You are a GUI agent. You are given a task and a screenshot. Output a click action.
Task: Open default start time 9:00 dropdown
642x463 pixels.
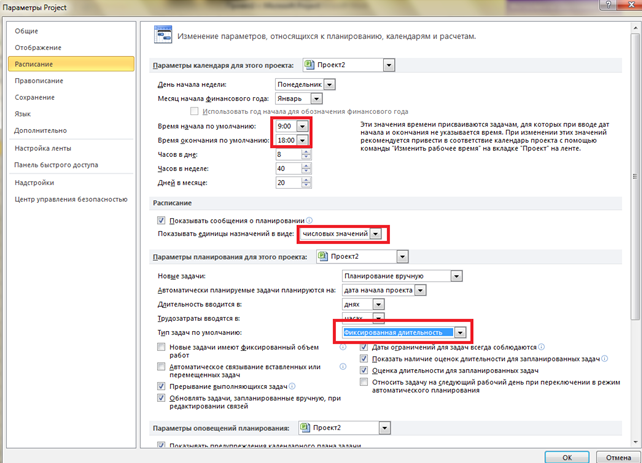(302, 126)
